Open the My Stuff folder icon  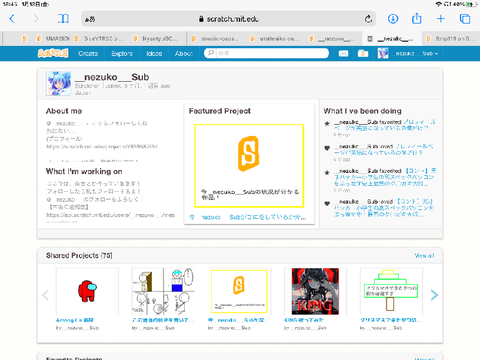[x=363, y=53]
